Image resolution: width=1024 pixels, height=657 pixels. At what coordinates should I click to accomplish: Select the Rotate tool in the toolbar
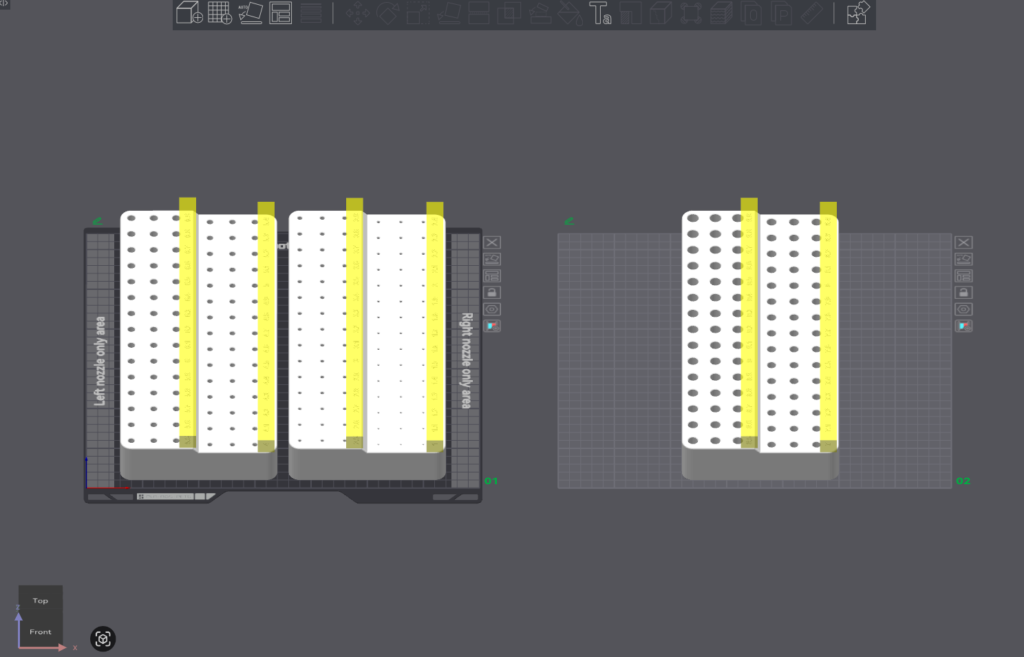[x=388, y=13]
